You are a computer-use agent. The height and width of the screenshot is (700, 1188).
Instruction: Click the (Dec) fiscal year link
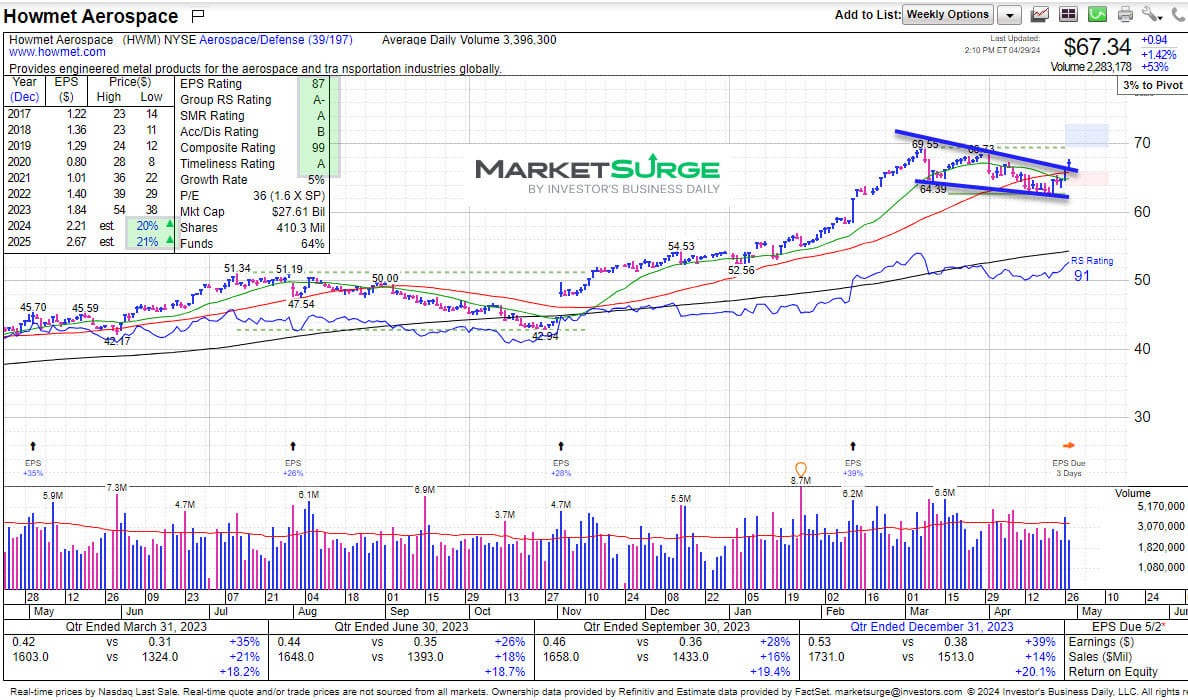click(24, 97)
